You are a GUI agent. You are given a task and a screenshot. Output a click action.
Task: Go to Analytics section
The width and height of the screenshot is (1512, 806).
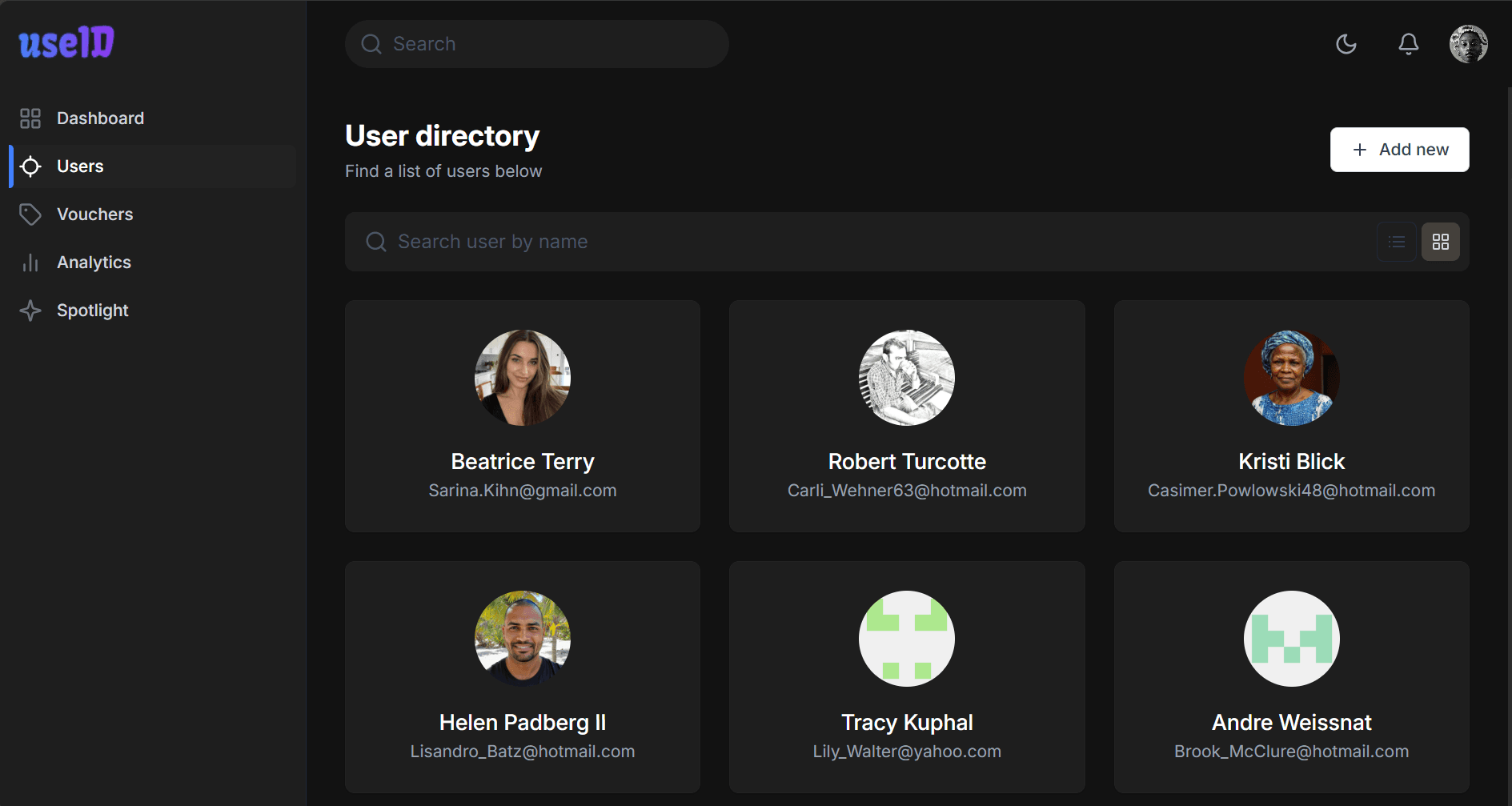click(x=153, y=263)
